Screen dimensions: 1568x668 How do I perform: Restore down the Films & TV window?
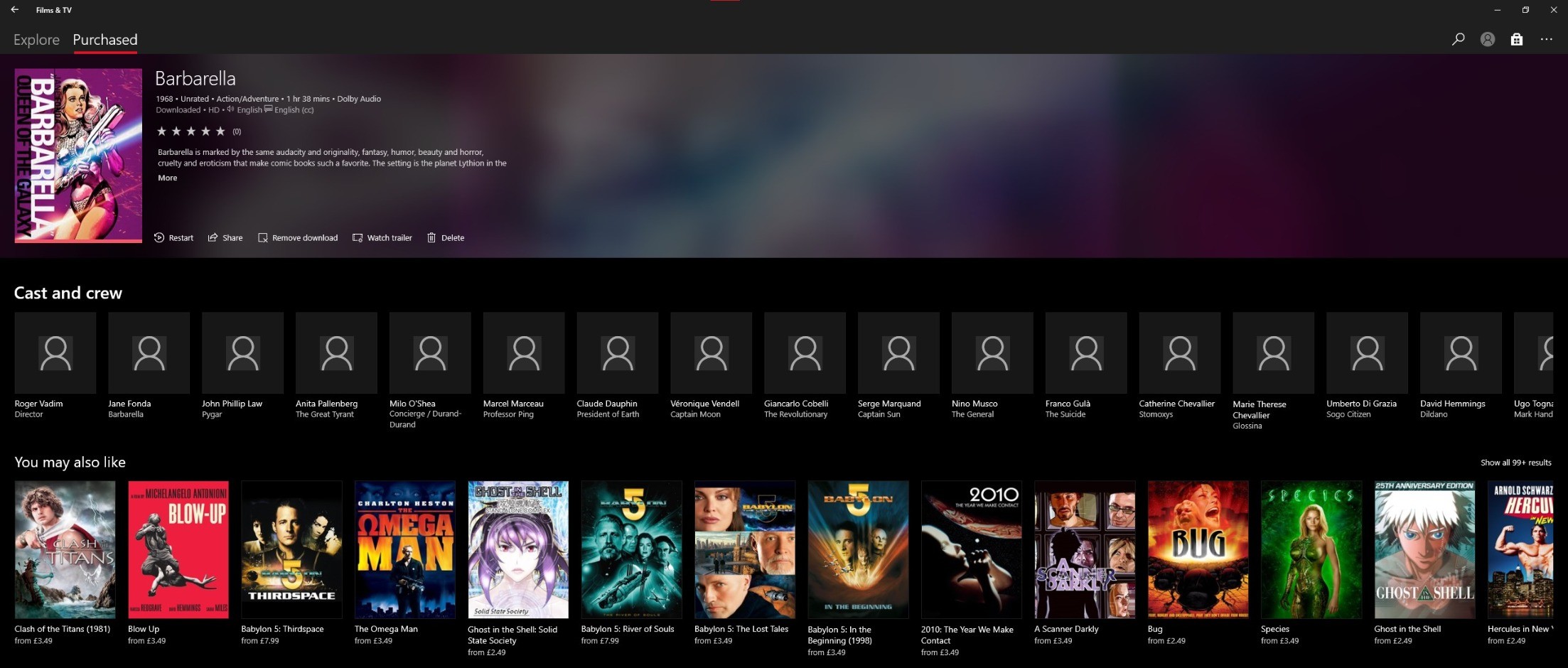pyautogui.click(x=1525, y=10)
